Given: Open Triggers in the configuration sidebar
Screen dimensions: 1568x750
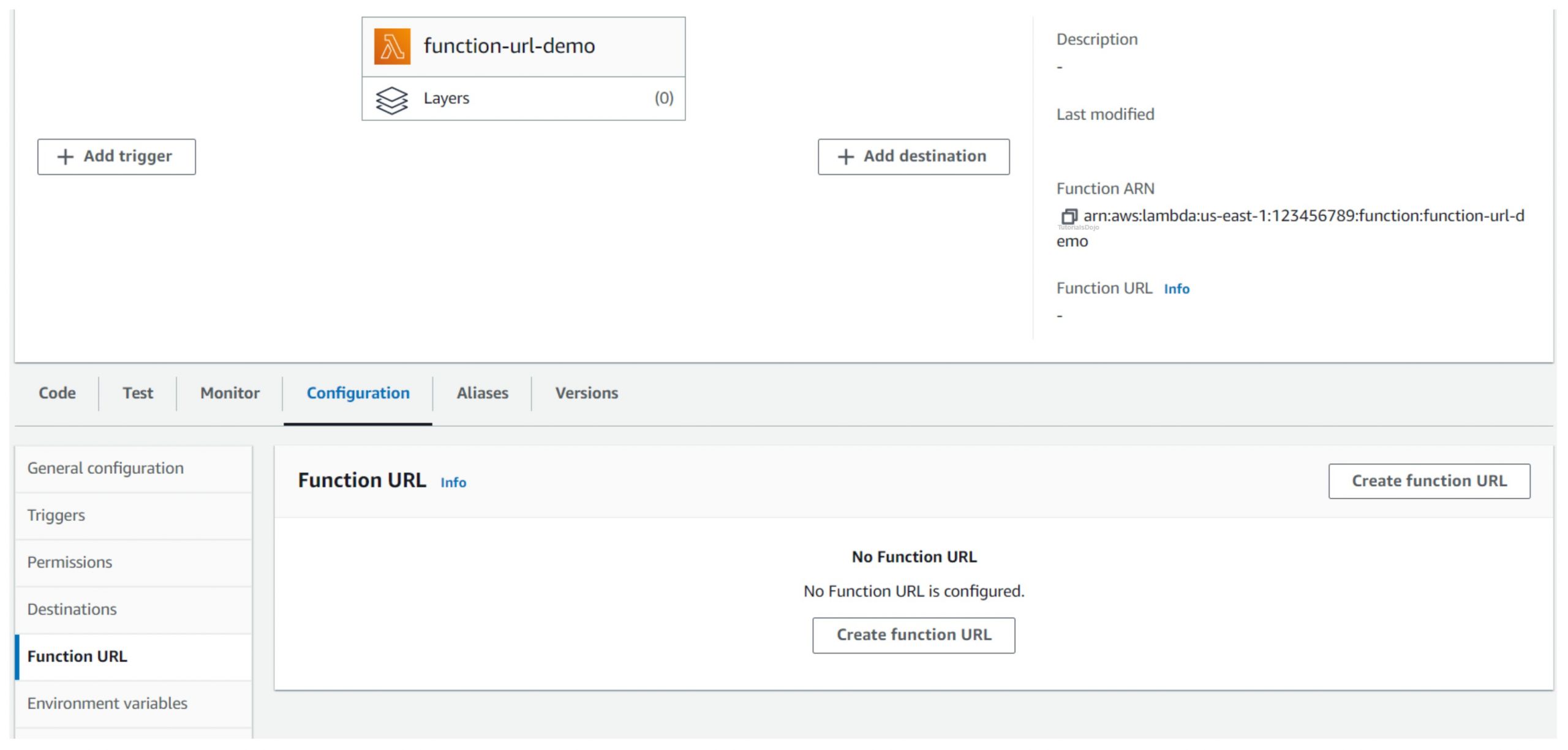Looking at the screenshot, I should tap(56, 516).
